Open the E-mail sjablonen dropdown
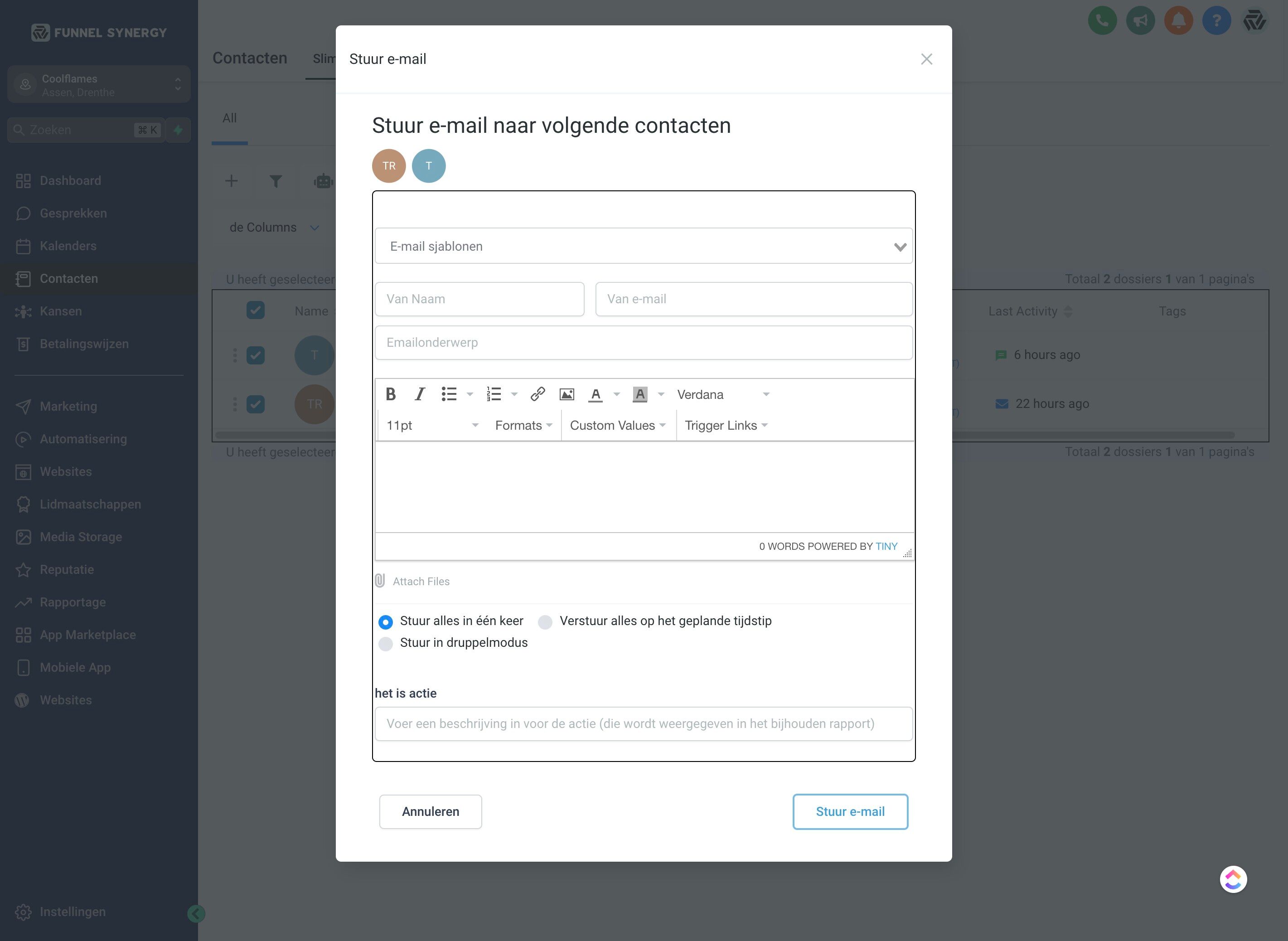Image resolution: width=1288 pixels, height=941 pixels. pos(644,246)
